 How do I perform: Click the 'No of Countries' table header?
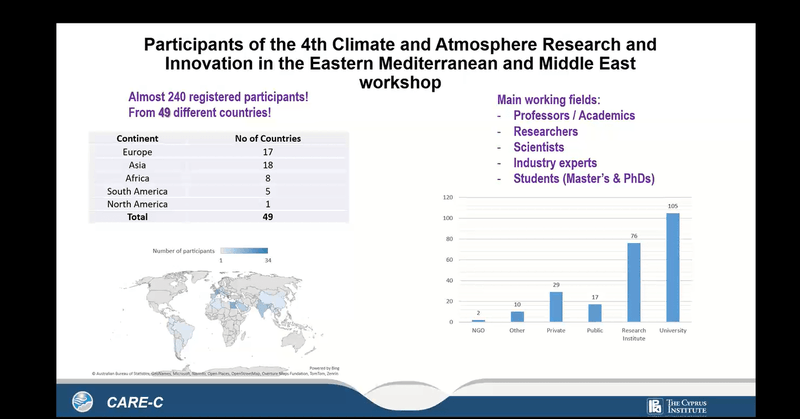(x=268, y=138)
